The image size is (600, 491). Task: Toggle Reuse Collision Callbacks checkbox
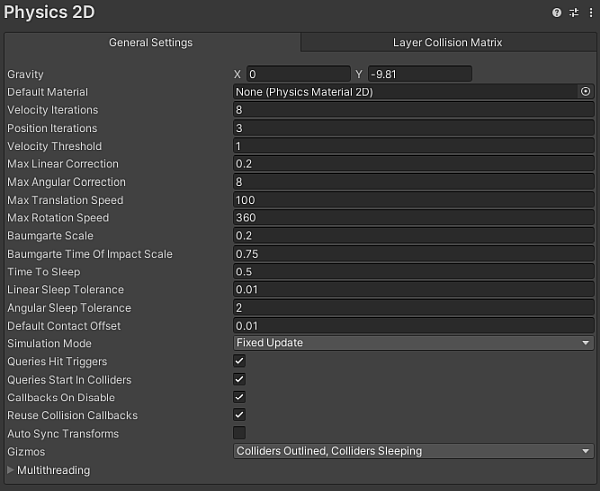coord(239,415)
